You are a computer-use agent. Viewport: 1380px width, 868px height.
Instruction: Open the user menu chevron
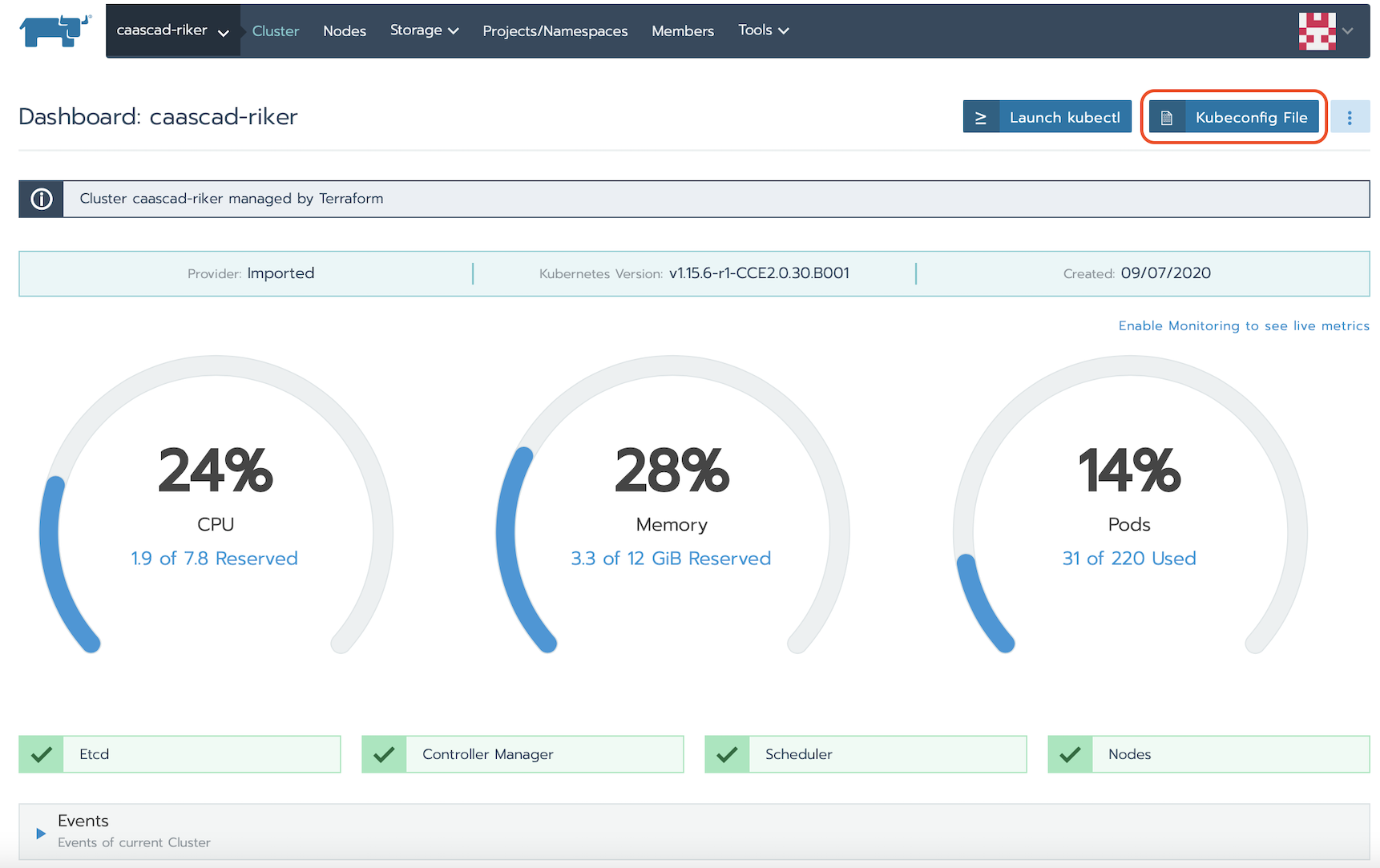click(1348, 31)
